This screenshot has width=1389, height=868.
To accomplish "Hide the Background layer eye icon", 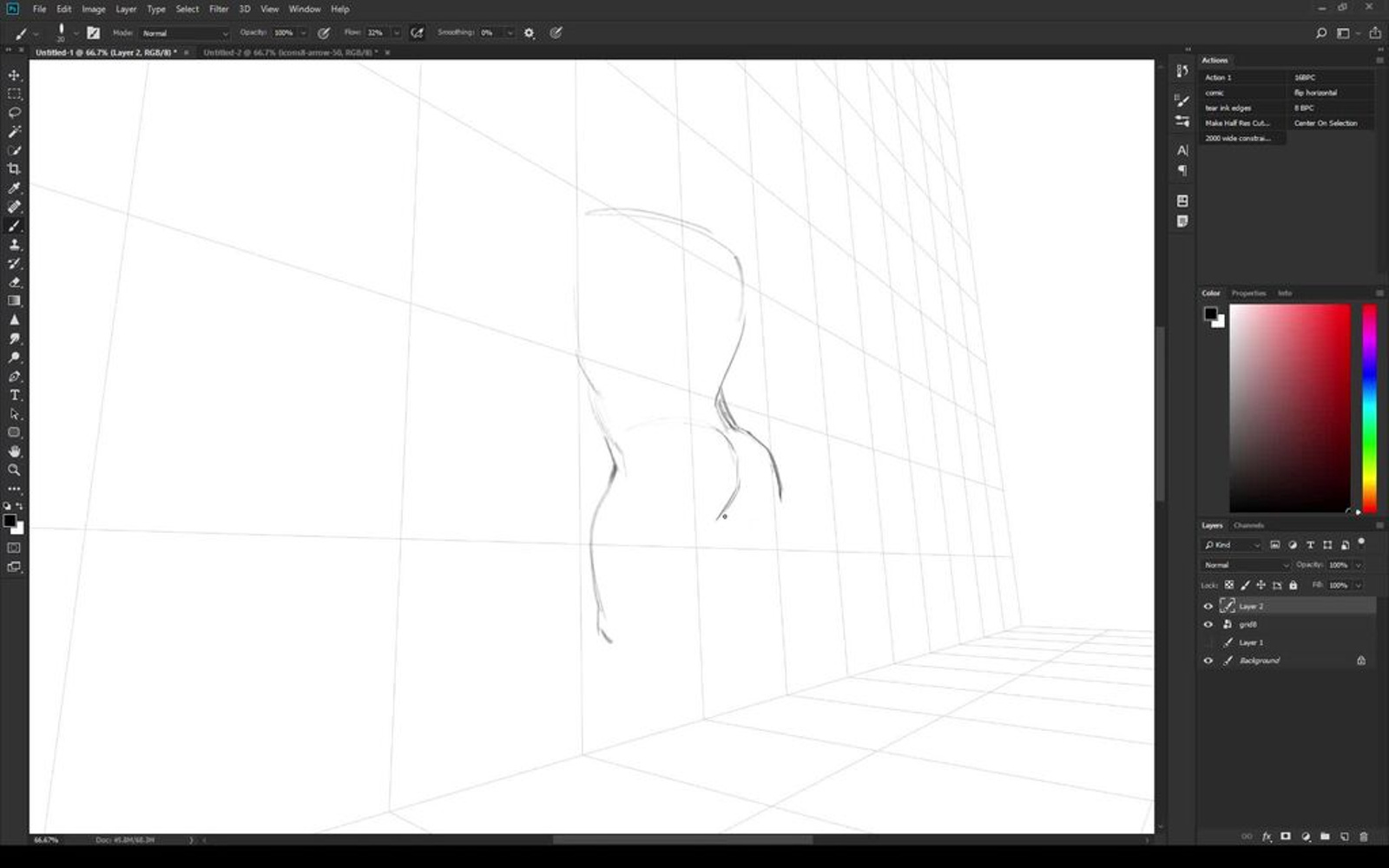I will pos(1208,661).
